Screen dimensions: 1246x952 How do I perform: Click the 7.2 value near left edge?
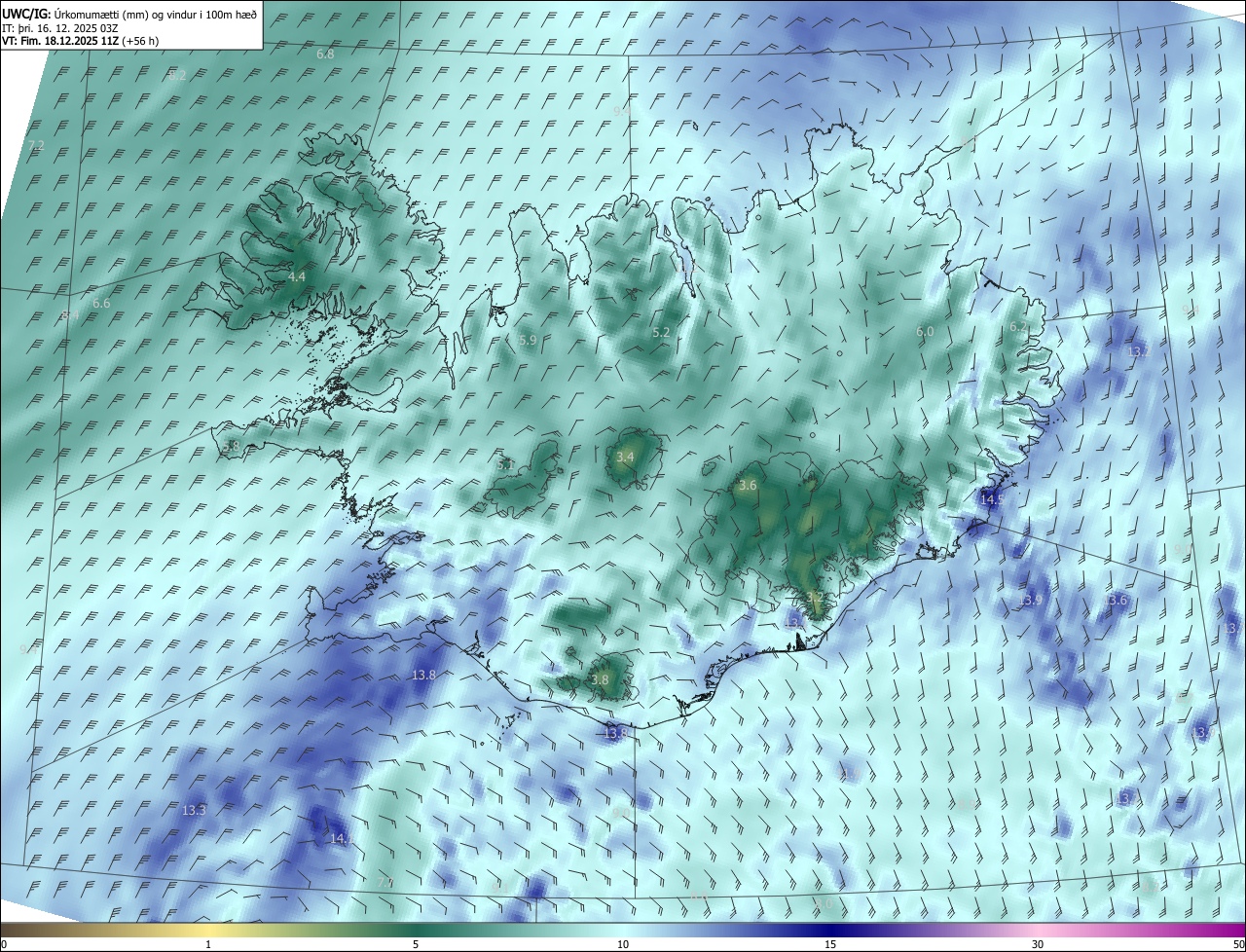click(x=36, y=145)
